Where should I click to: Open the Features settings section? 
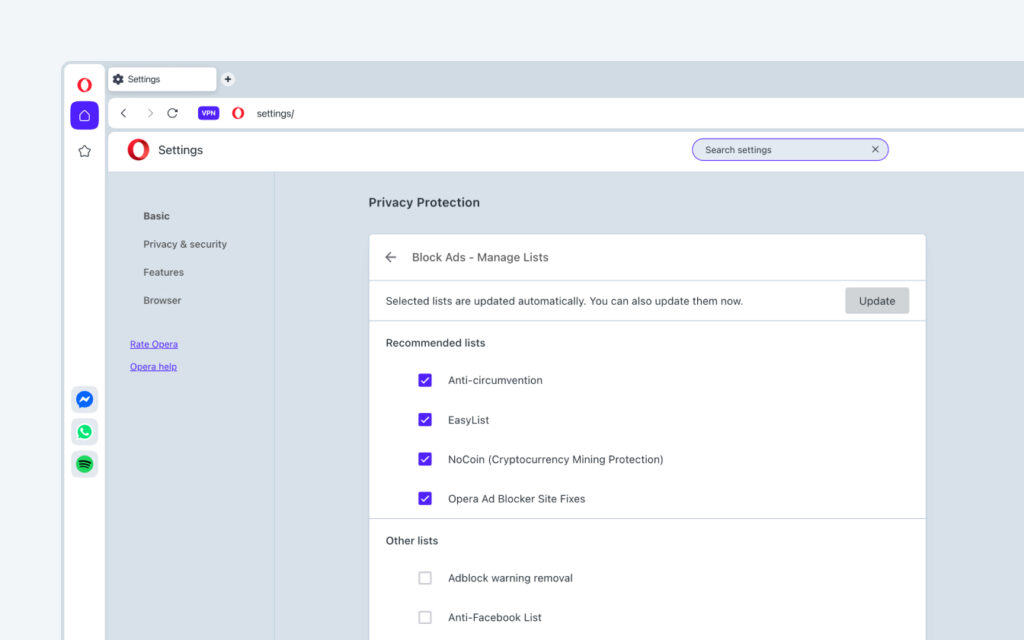(163, 272)
